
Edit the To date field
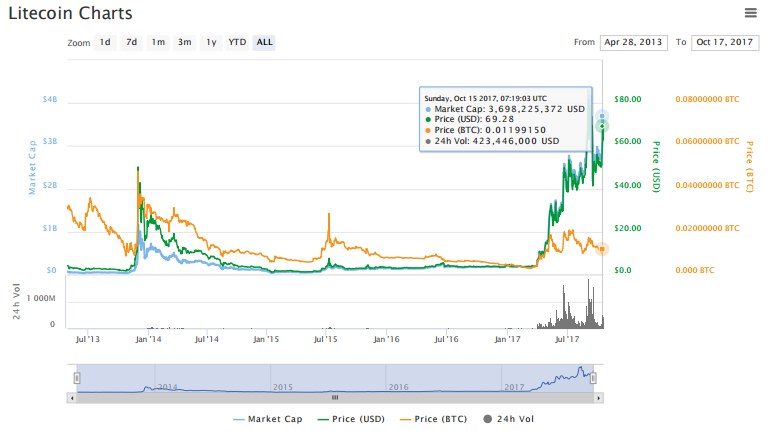725,42
